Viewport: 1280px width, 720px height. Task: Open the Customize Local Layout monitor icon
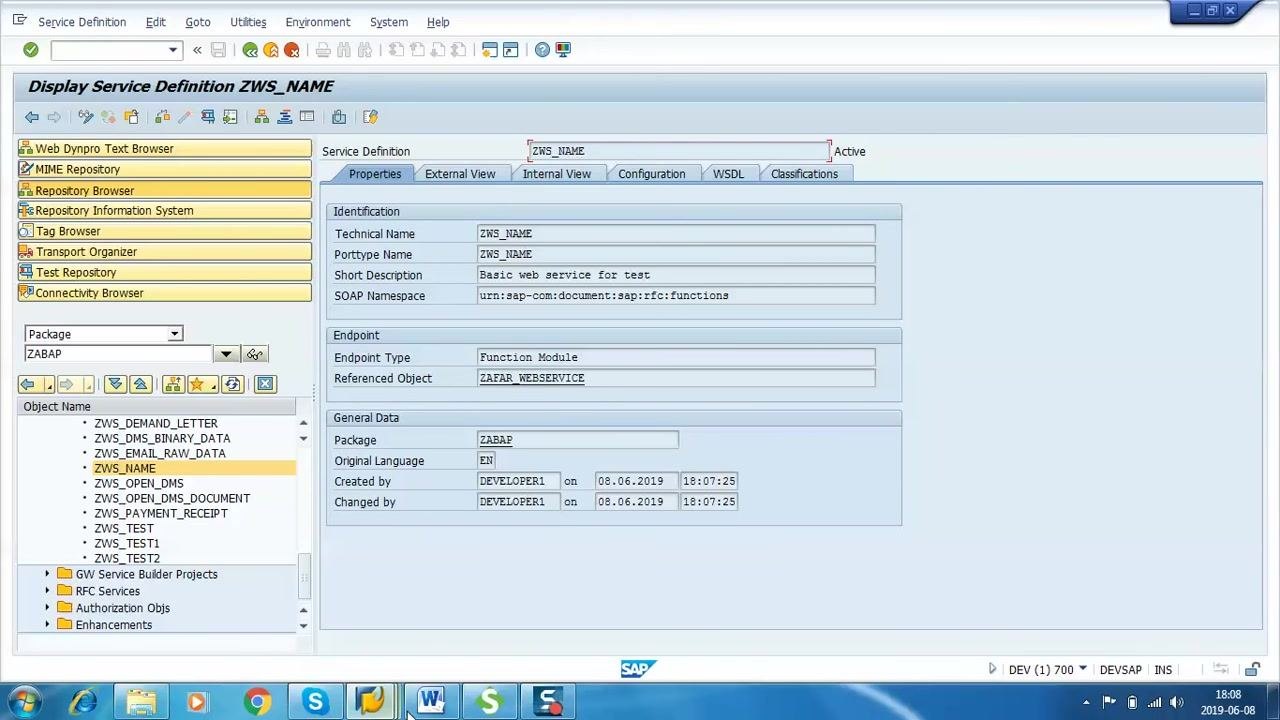[x=563, y=50]
